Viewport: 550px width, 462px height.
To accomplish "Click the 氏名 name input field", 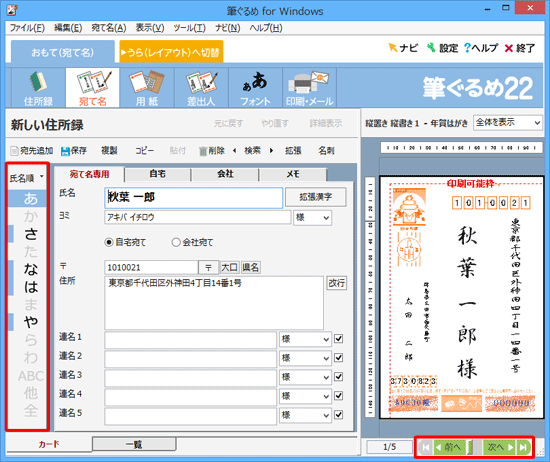I will click(193, 197).
